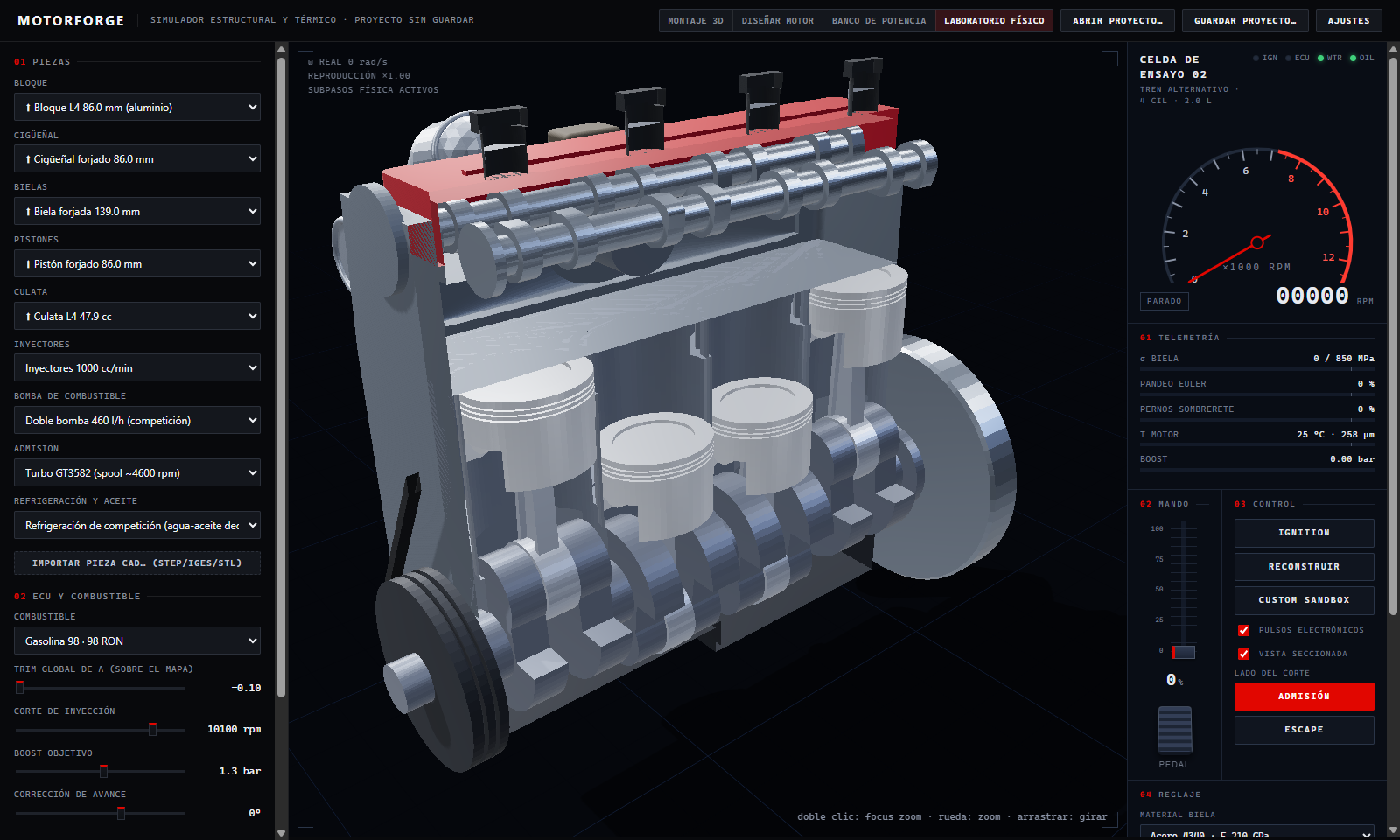Select Laboratorio Físico tab
The height and width of the screenshot is (840, 1400).
994,20
